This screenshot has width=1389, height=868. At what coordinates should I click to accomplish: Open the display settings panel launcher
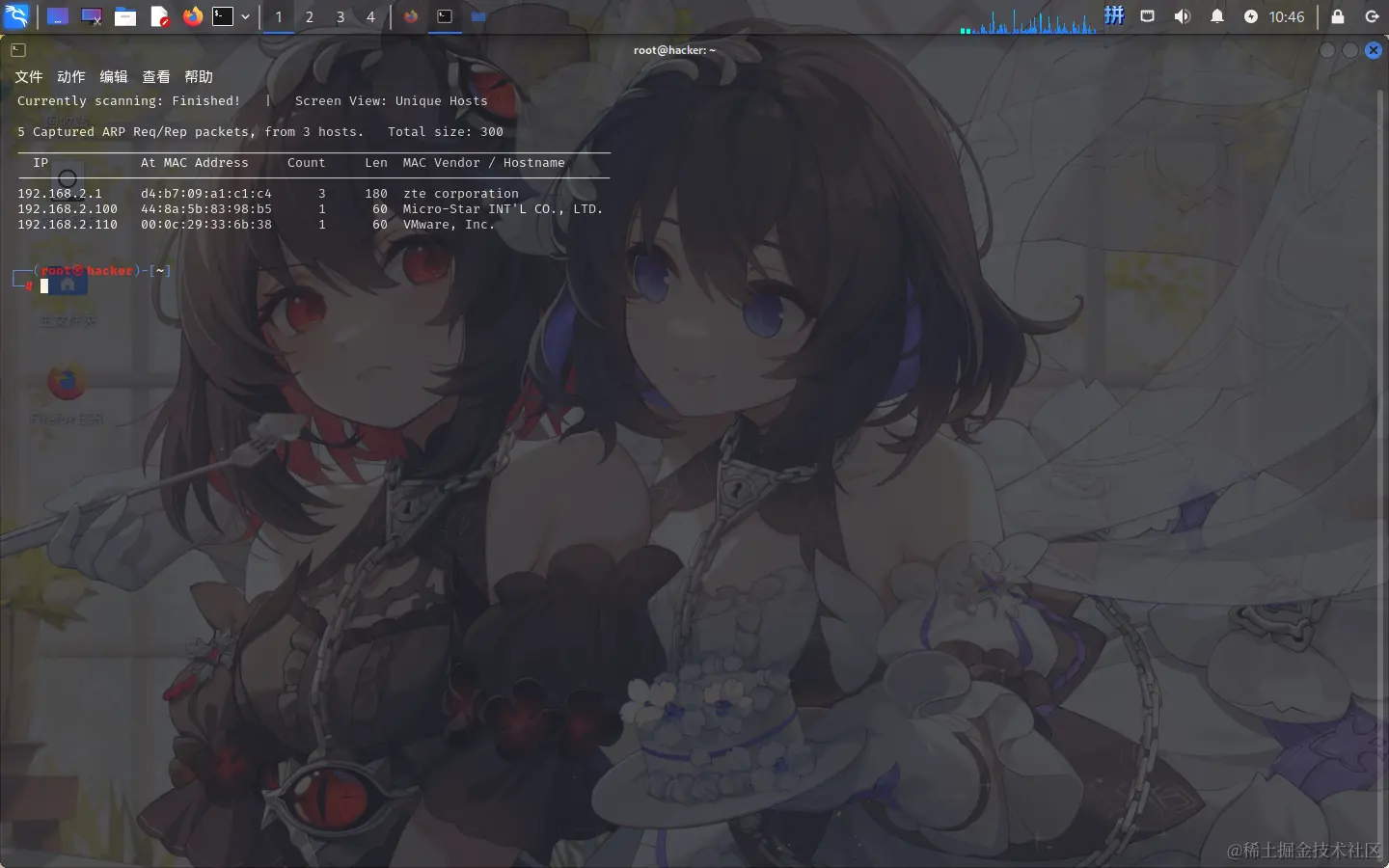pyautogui.click(x=92, y=16)
